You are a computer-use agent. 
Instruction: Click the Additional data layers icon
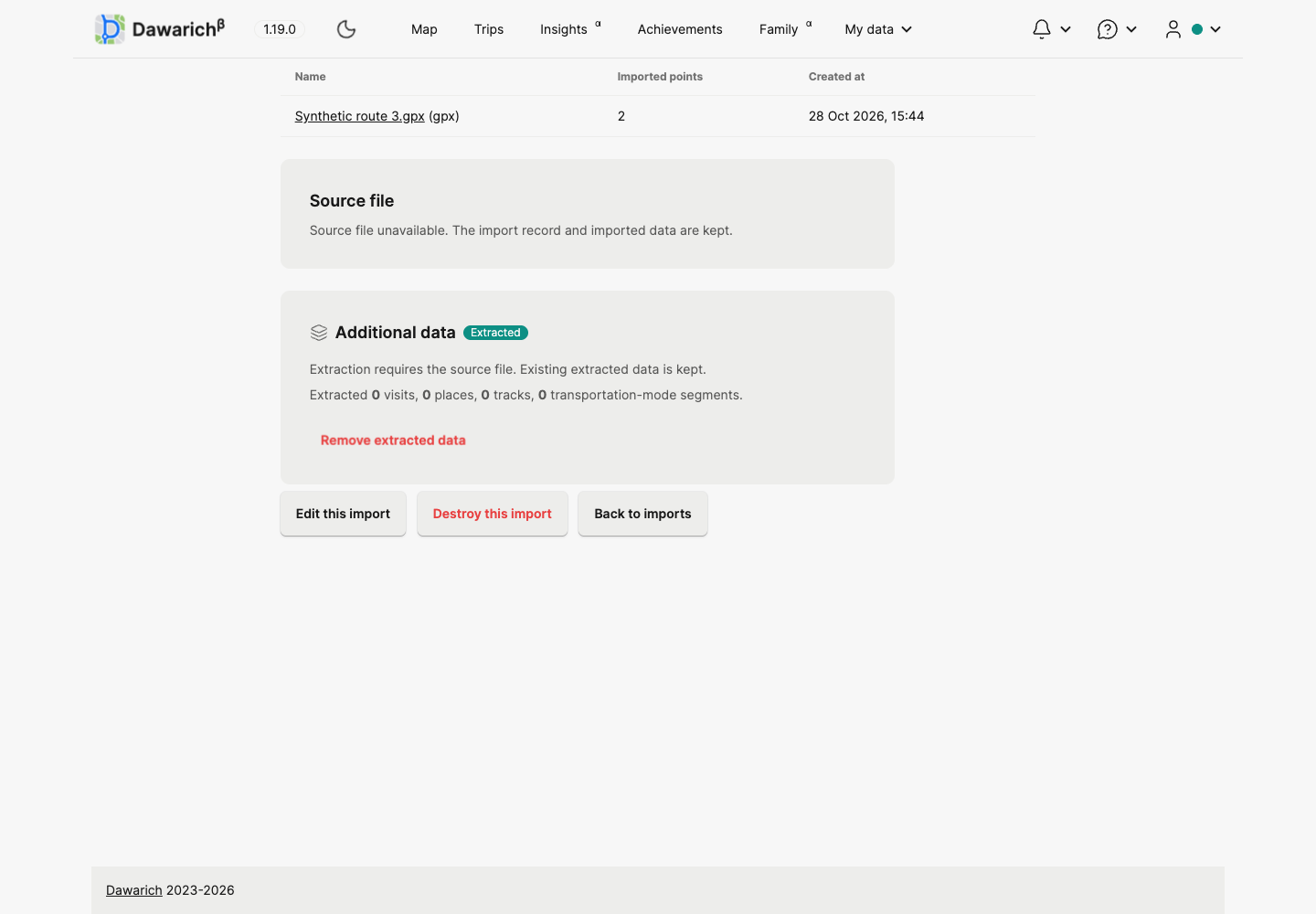(x=319, y=333)
